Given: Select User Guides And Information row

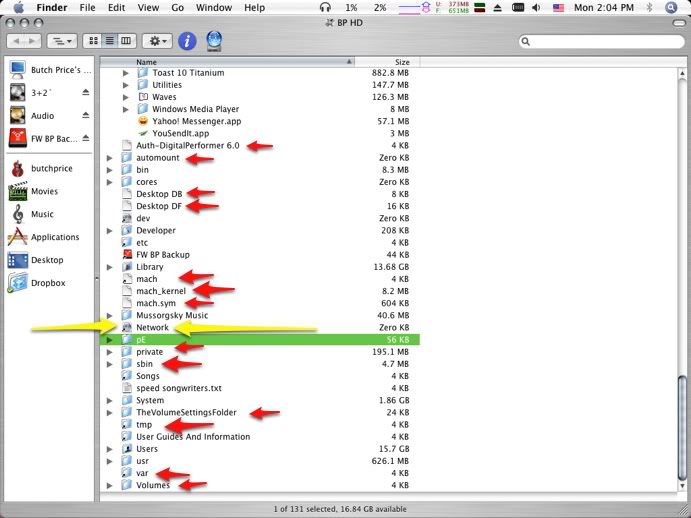Looking at the screenshot, I should 260,437.
